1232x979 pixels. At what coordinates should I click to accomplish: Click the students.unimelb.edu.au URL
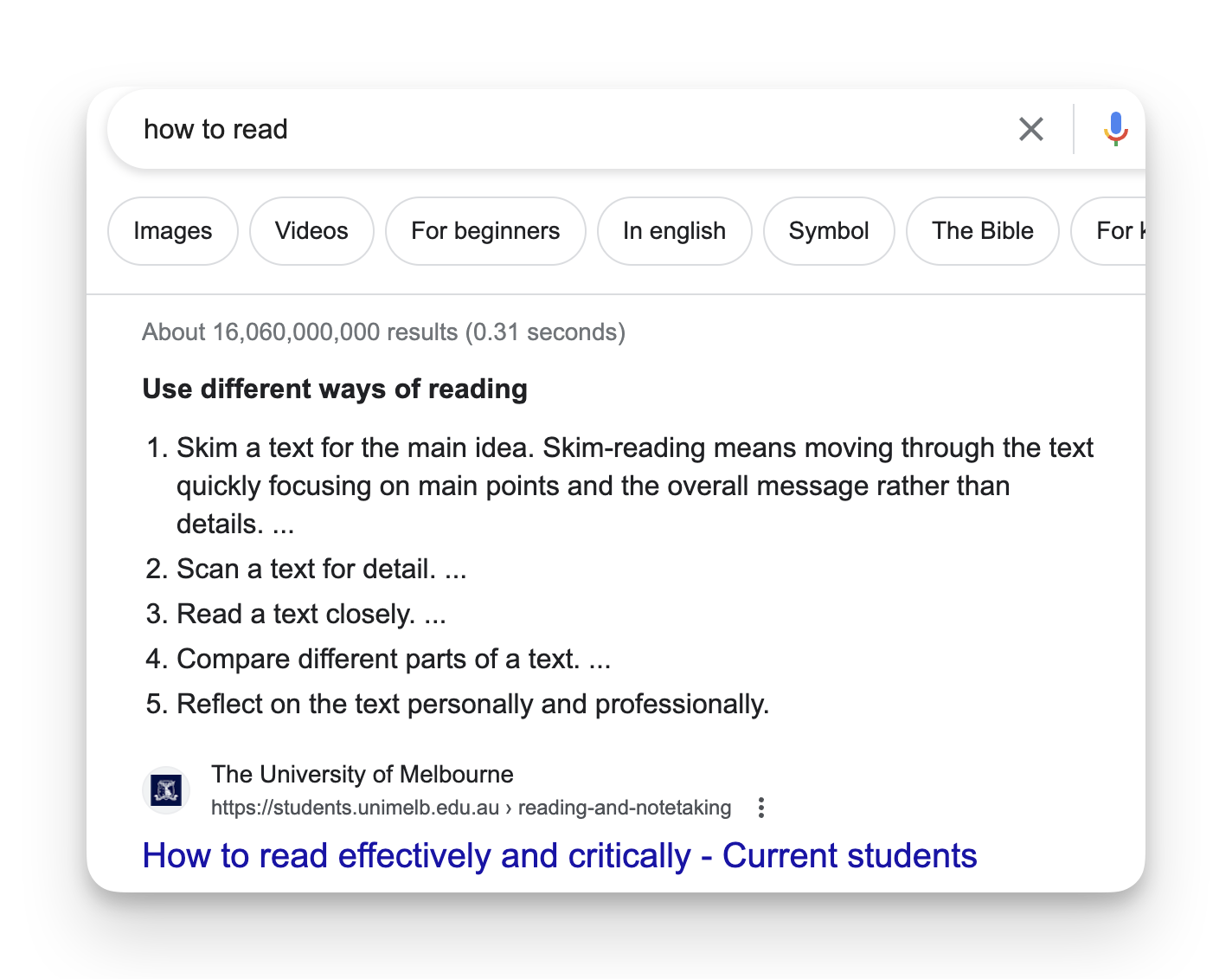pyautogui.click(x=471, y=808)
